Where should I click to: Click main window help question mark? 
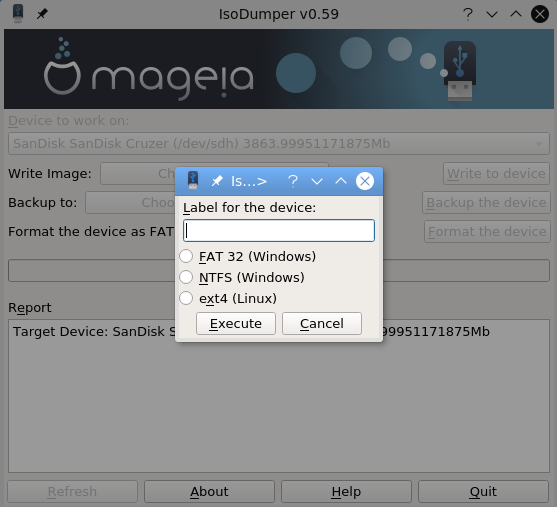click(x=468, y=14)
